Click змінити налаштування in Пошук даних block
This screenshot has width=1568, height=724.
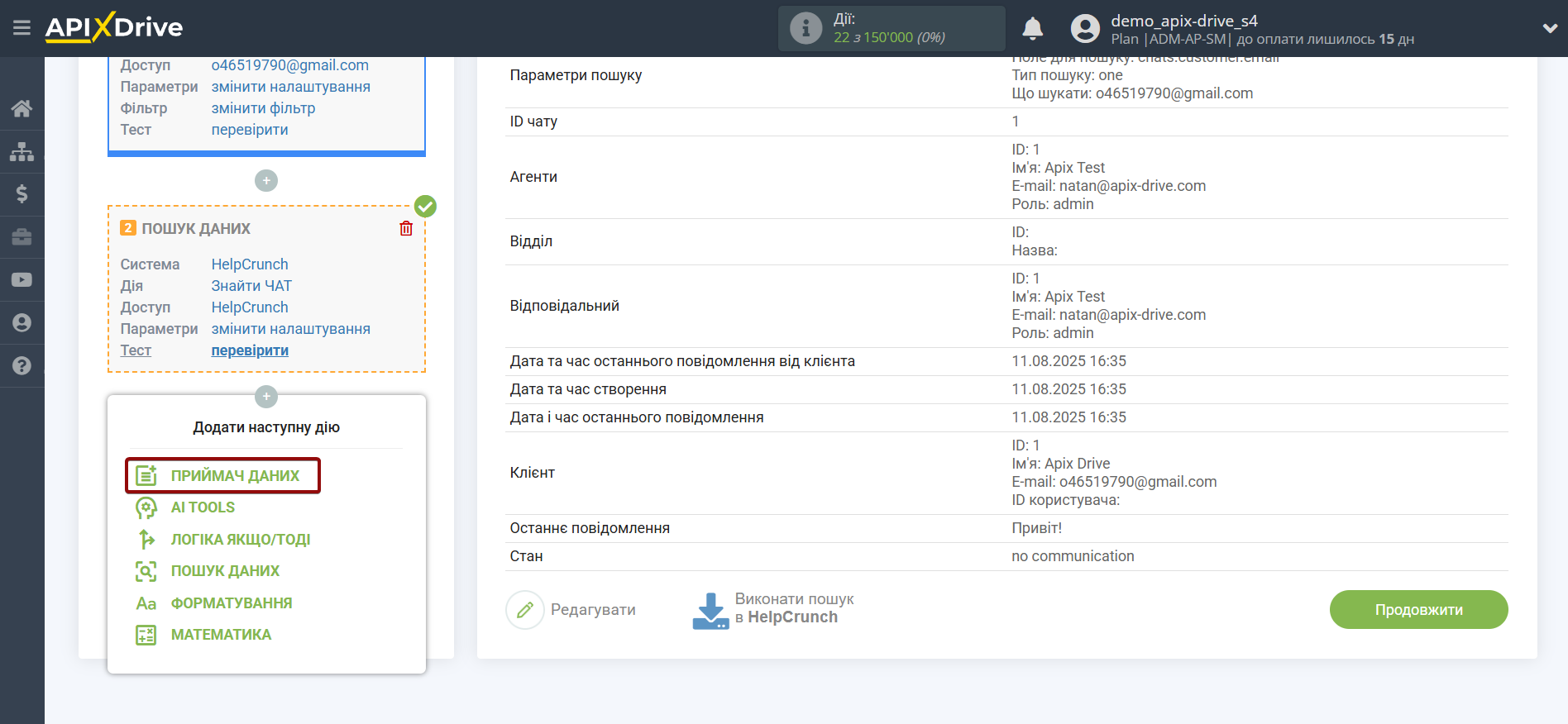tap(290, 329)
